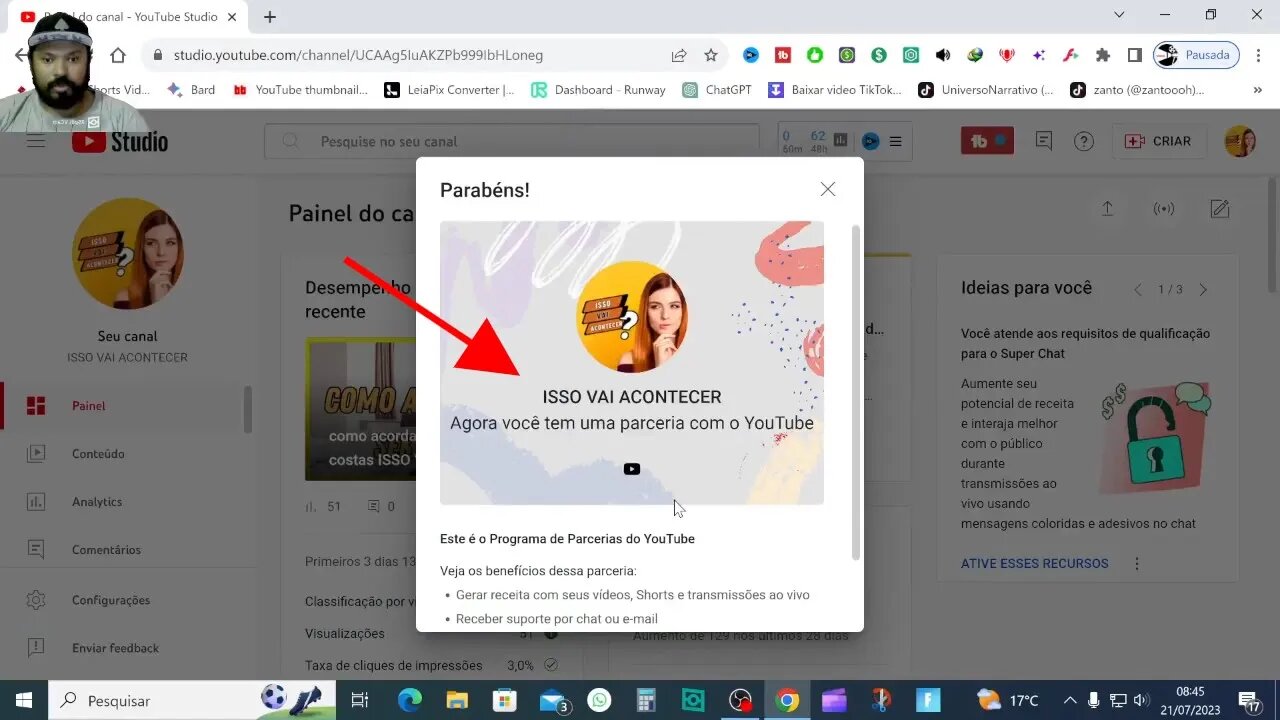
Task: Click the share page icon in address bar
Action: [x=679, y=55]
